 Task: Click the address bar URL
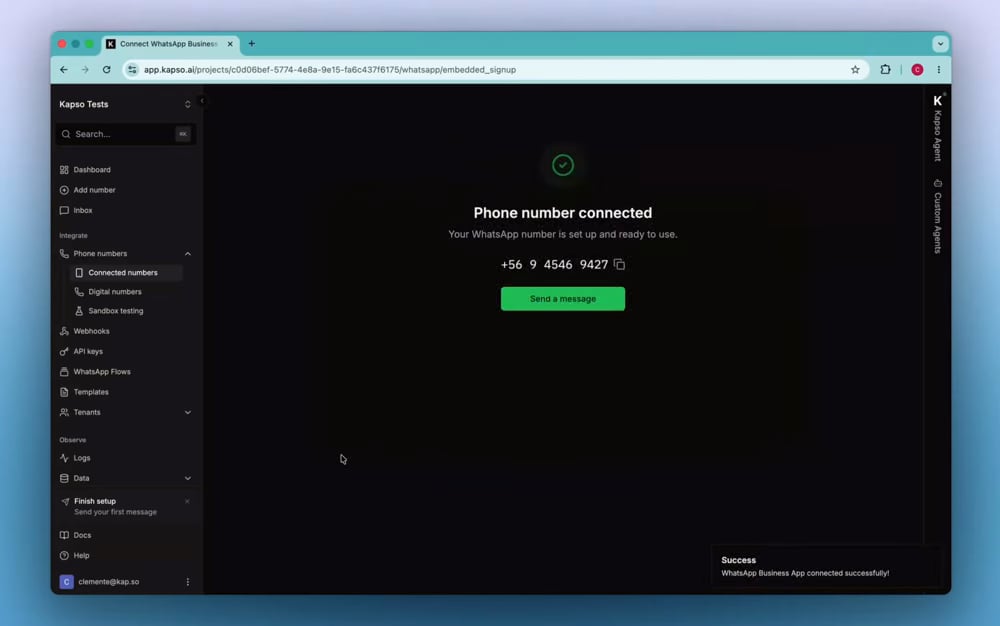[330, 69]
